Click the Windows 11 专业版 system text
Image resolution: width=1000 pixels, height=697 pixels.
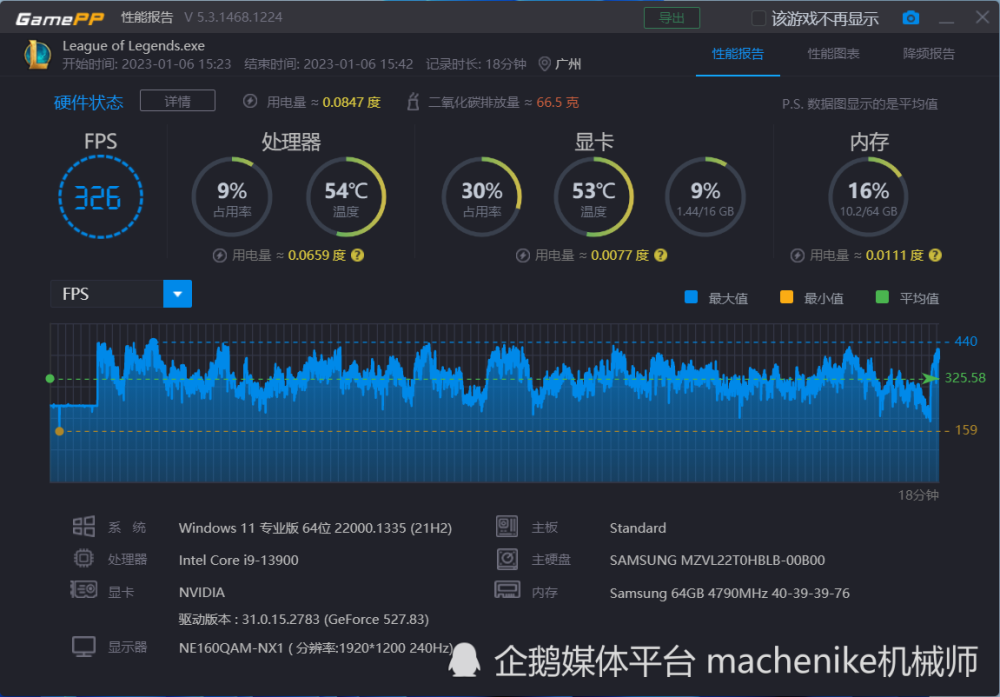pos(315,528)
